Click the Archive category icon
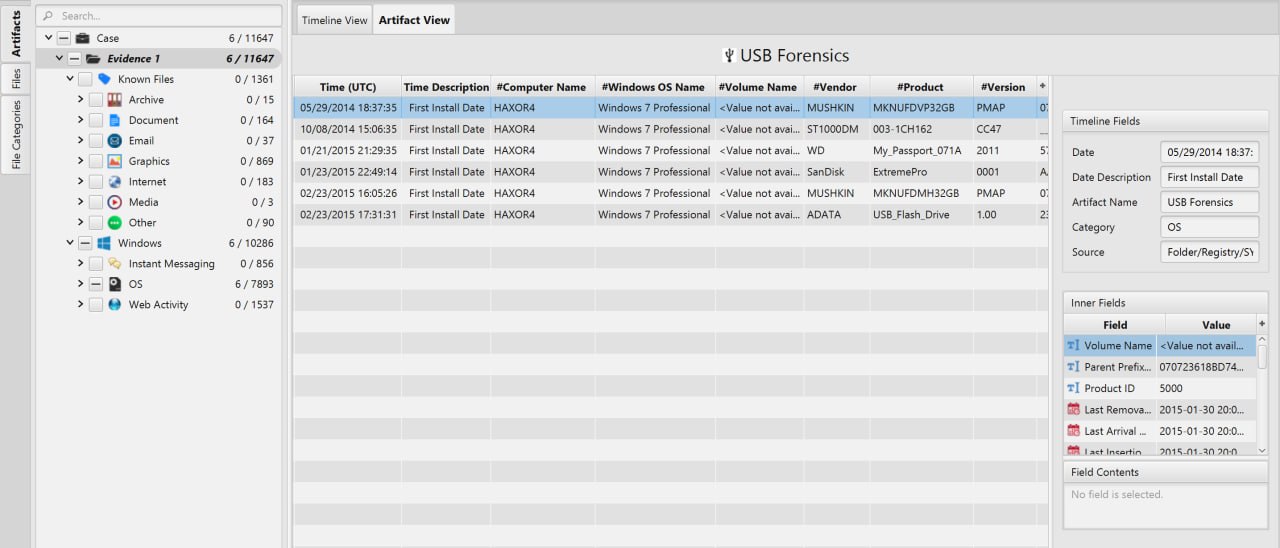The height and width of the screenshot is (548, 1280). tap(115, 100)
